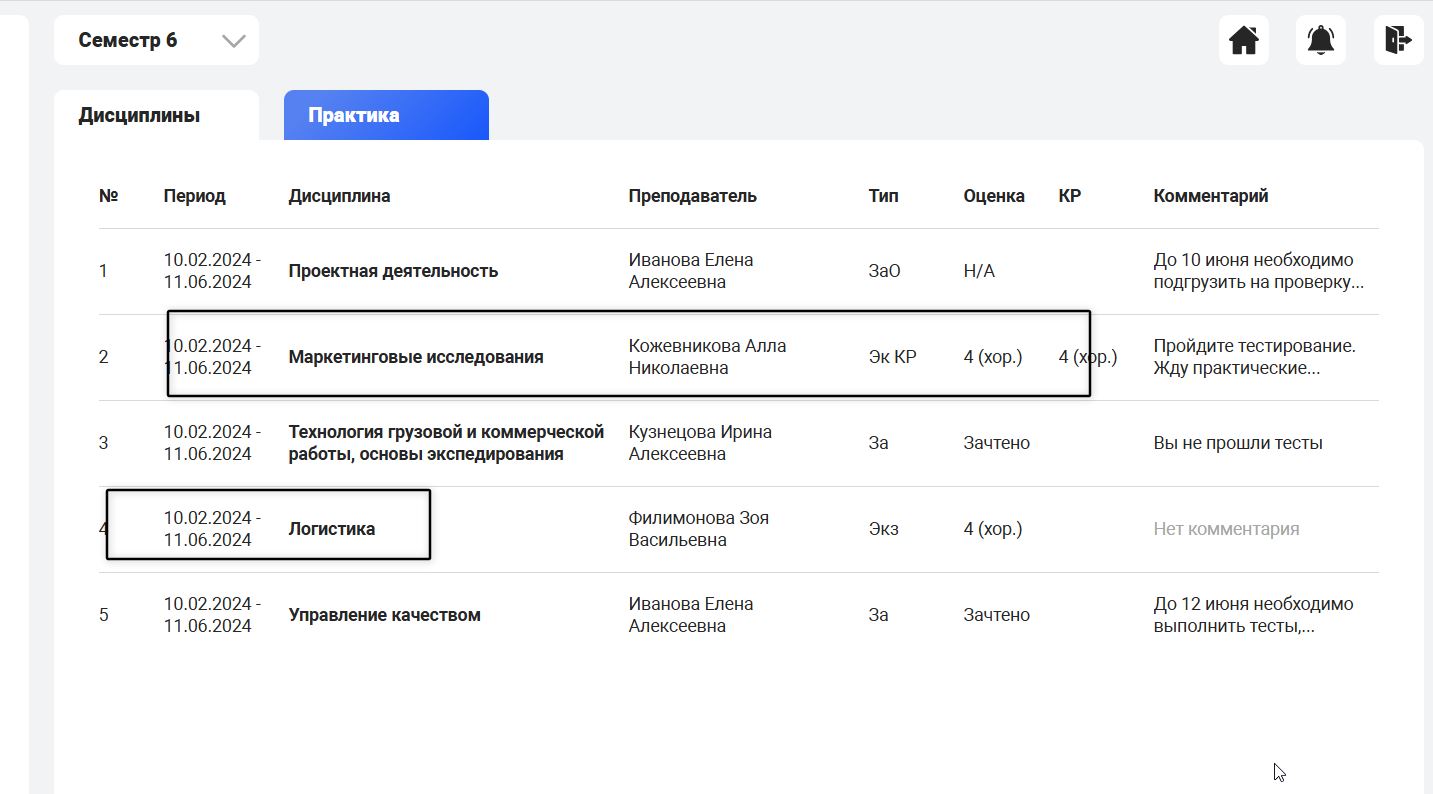Expand the Семестр 6 dropdown

(156, 41)
